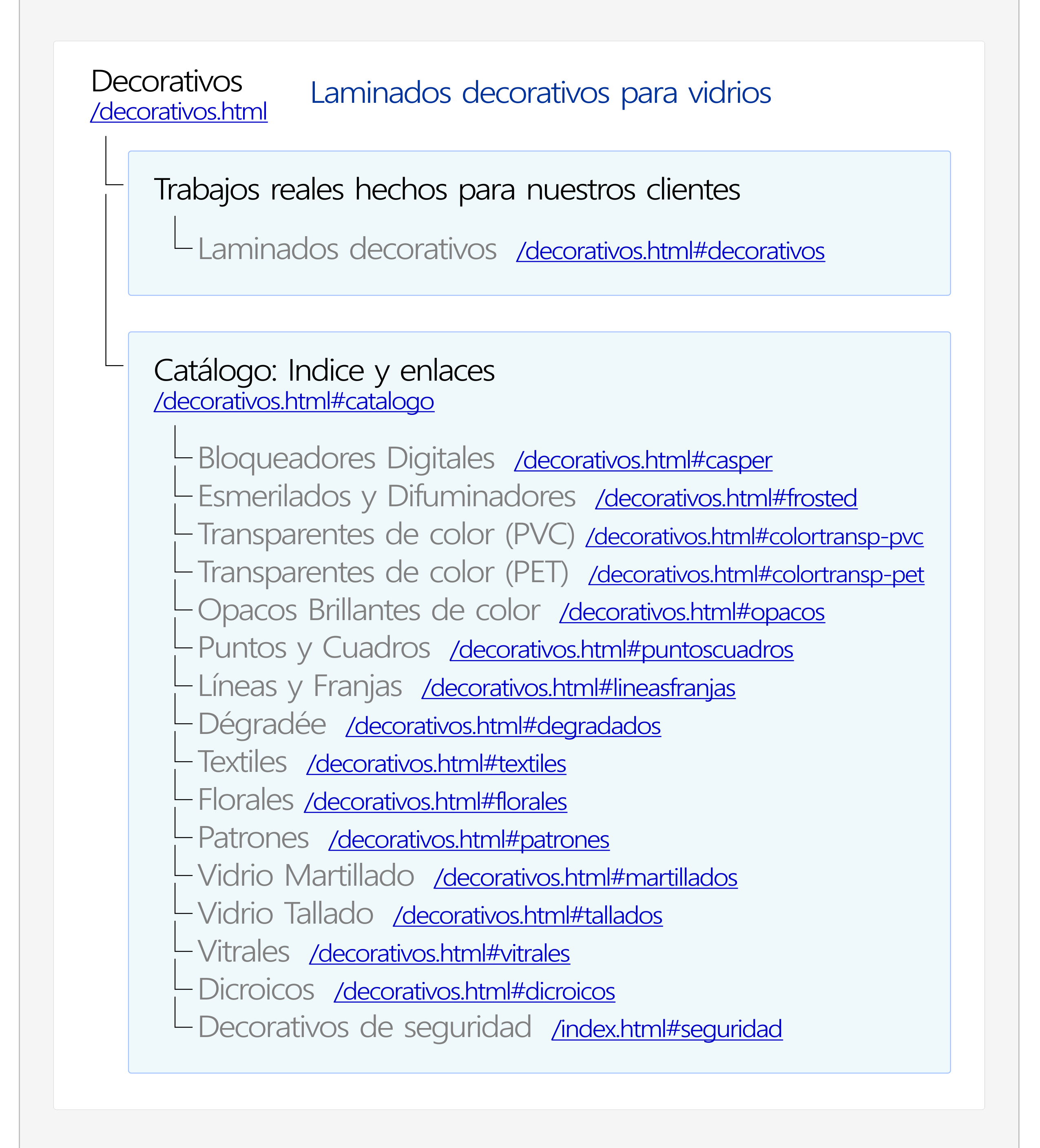Click the 'Patrones' entry
Screen dimensions: 1040x1148
coord(253,838)
